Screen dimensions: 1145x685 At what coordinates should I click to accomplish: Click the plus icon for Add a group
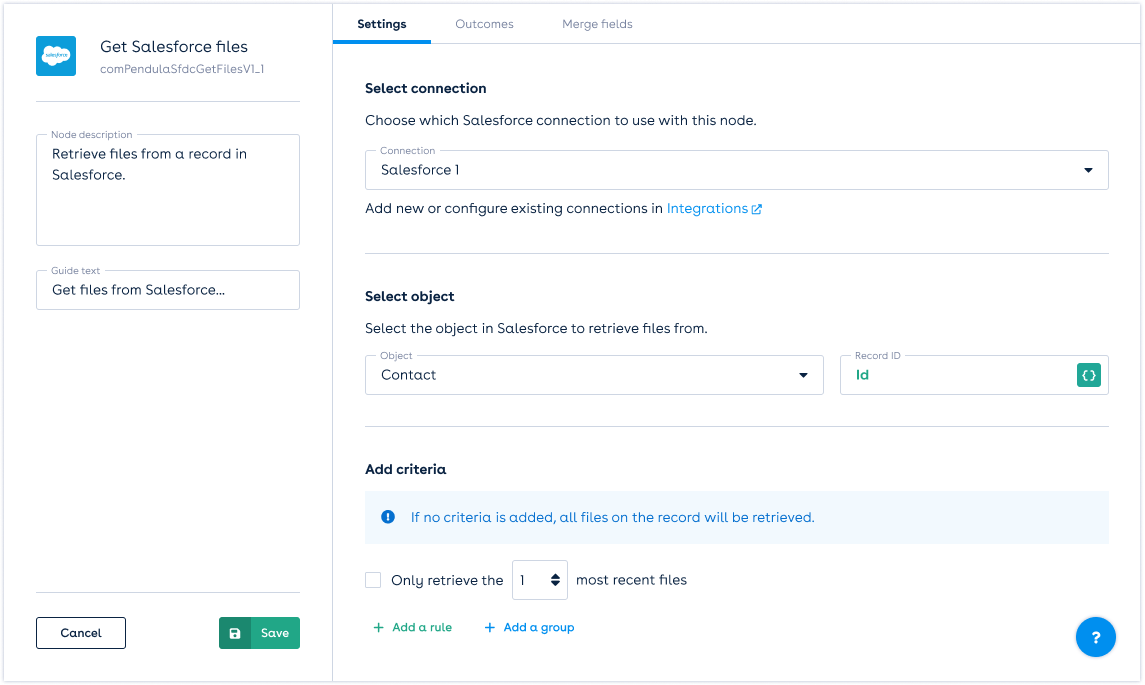pyautogui.click(x=489, y=628)
